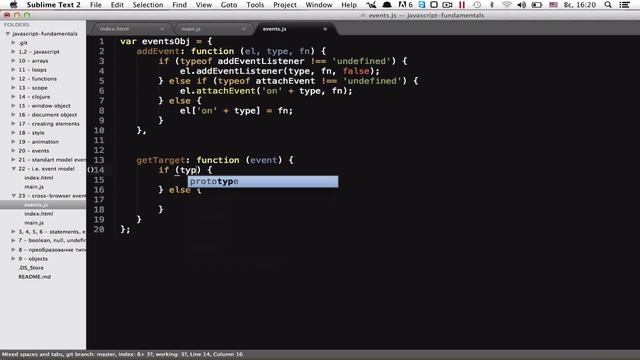640x360 pixels.
Task: Open the Find menu
Action: [x=179, y=5]
